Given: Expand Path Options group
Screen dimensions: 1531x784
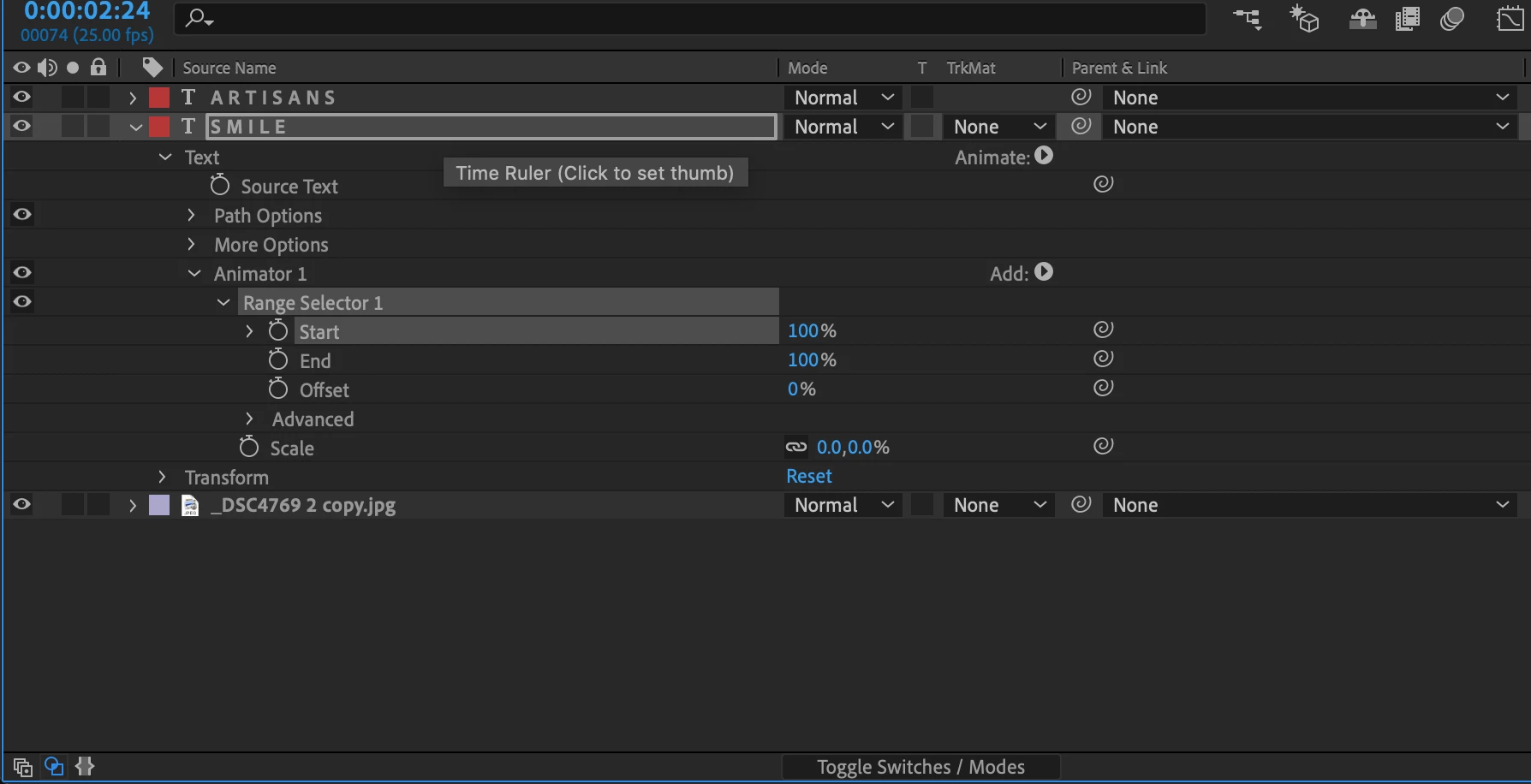Looking at the screenshot, I should coord(191,215).
